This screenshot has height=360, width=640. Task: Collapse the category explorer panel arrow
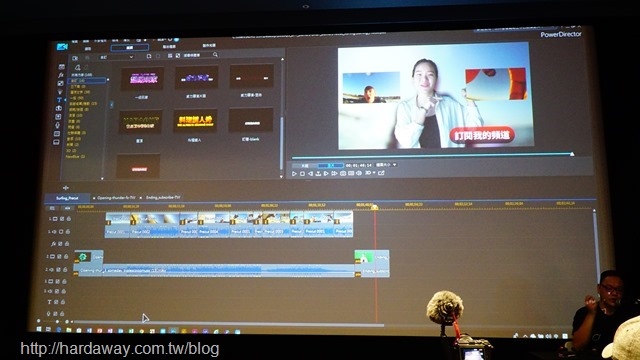(111, 105)
